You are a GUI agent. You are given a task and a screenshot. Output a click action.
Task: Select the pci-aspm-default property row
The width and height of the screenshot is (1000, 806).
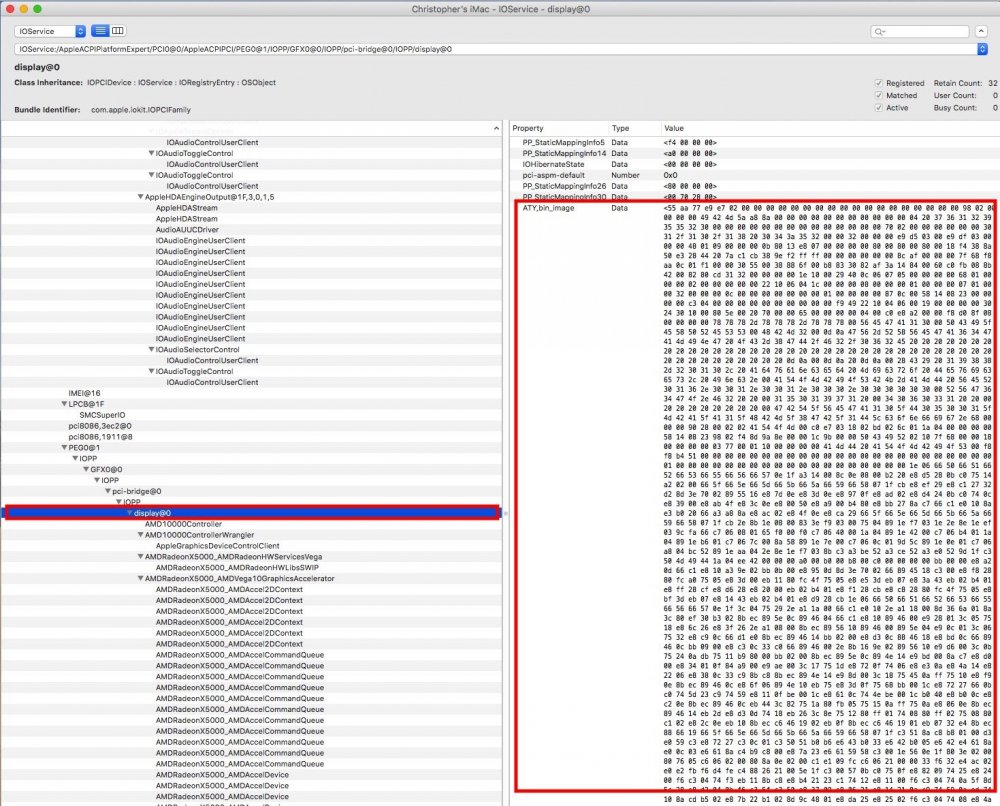click(x=755, y=175)
